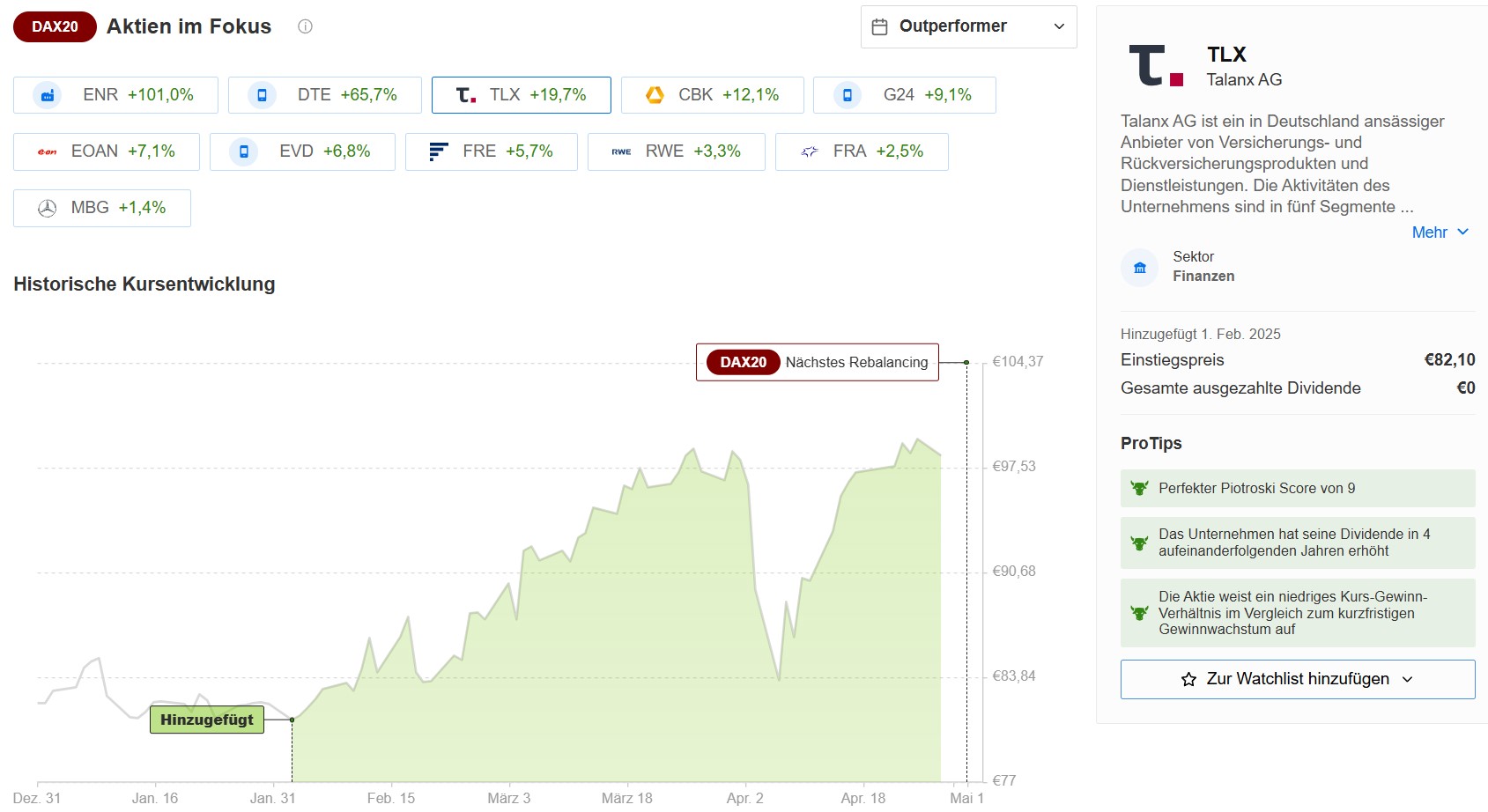Click the März 18 date axis label
The image size is (1488, 812).
point(627,798)
